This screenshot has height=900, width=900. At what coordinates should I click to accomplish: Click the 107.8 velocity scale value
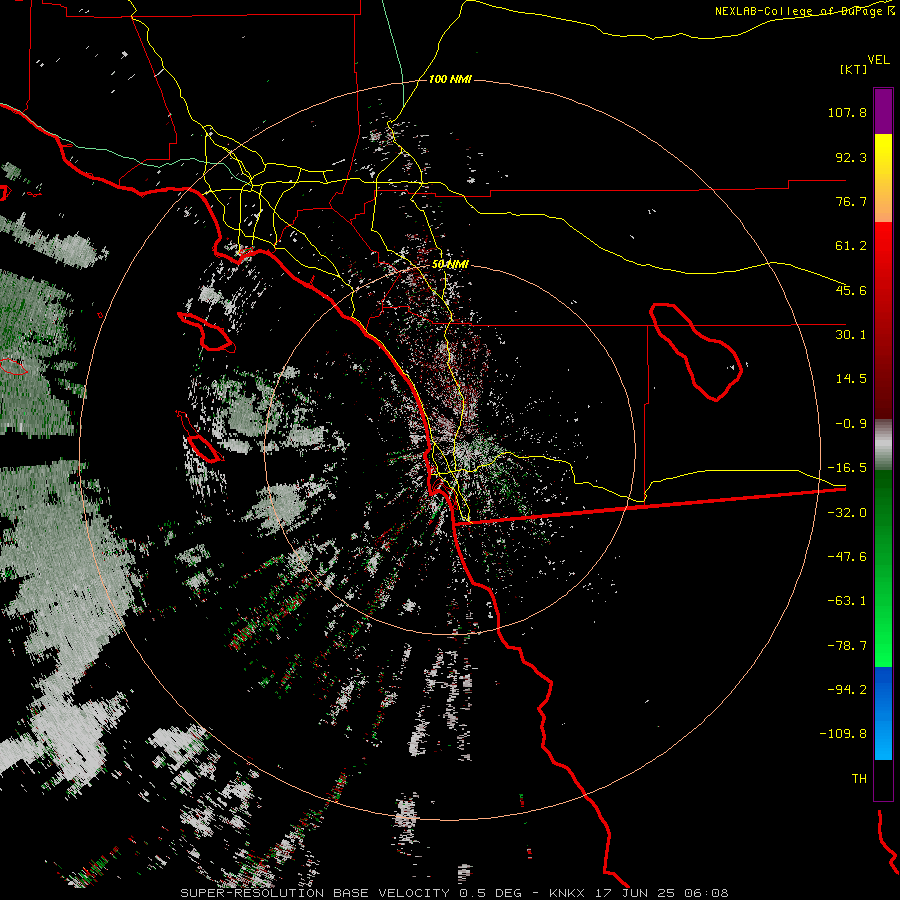pyautogui.click(x=847, y=112)
